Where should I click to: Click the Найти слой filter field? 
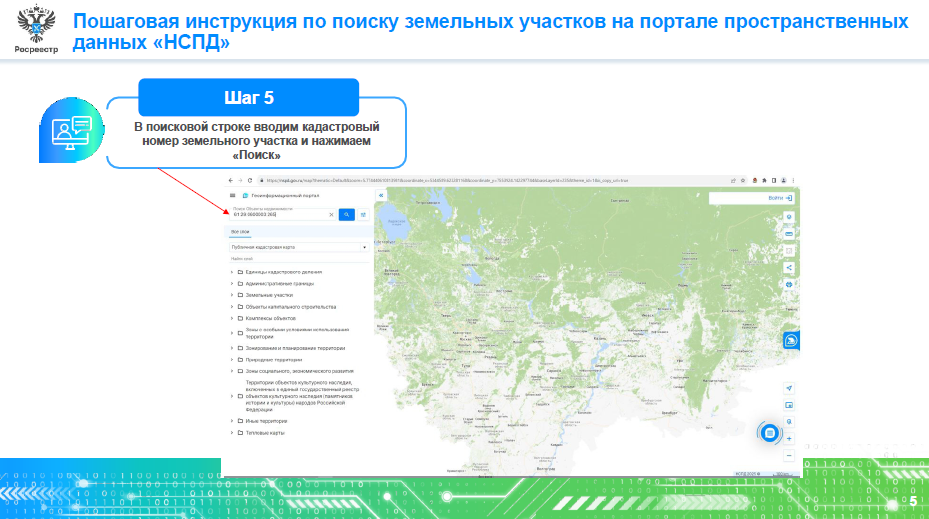click(299, 259)
